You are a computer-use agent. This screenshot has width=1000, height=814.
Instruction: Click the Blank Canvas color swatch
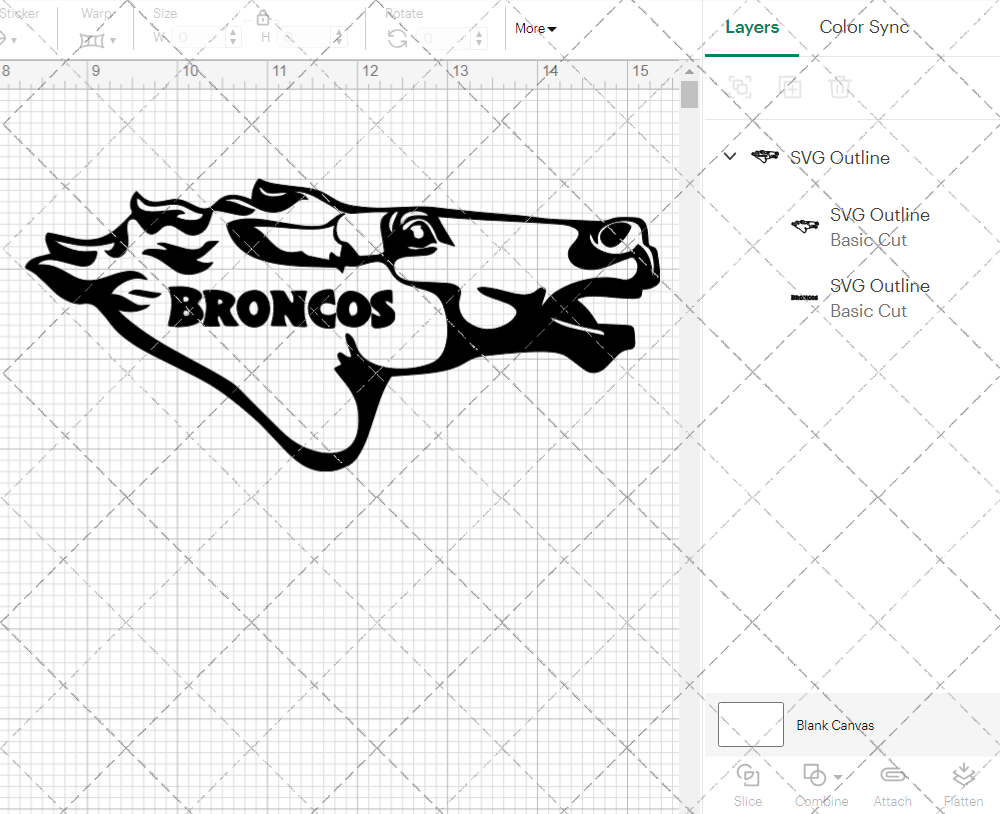[x=750, y=724]
